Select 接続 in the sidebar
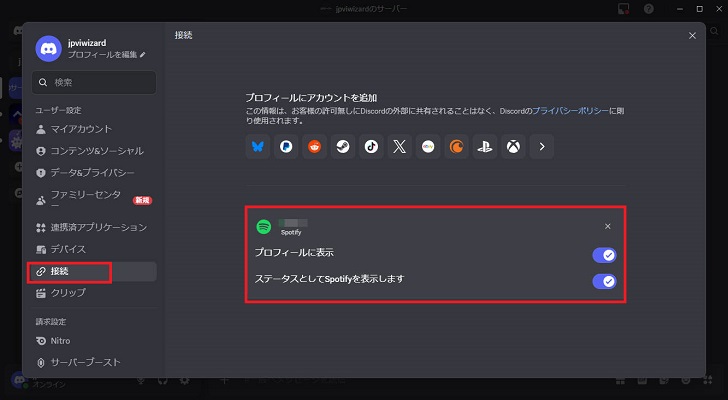 pos(94,271)
